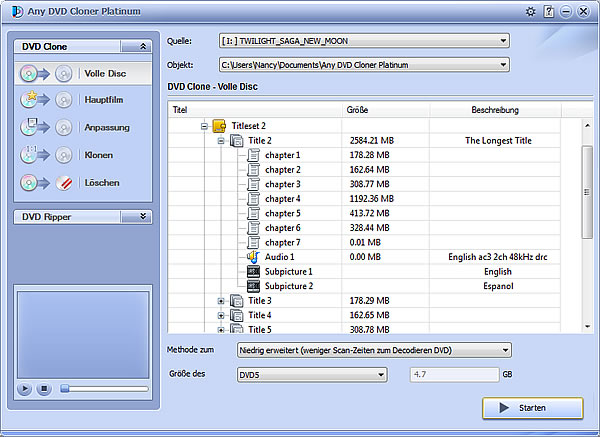Screen dimensions: 600x437
Task: Select the 'Espanol' subpicture description
Action: [498, 286]
